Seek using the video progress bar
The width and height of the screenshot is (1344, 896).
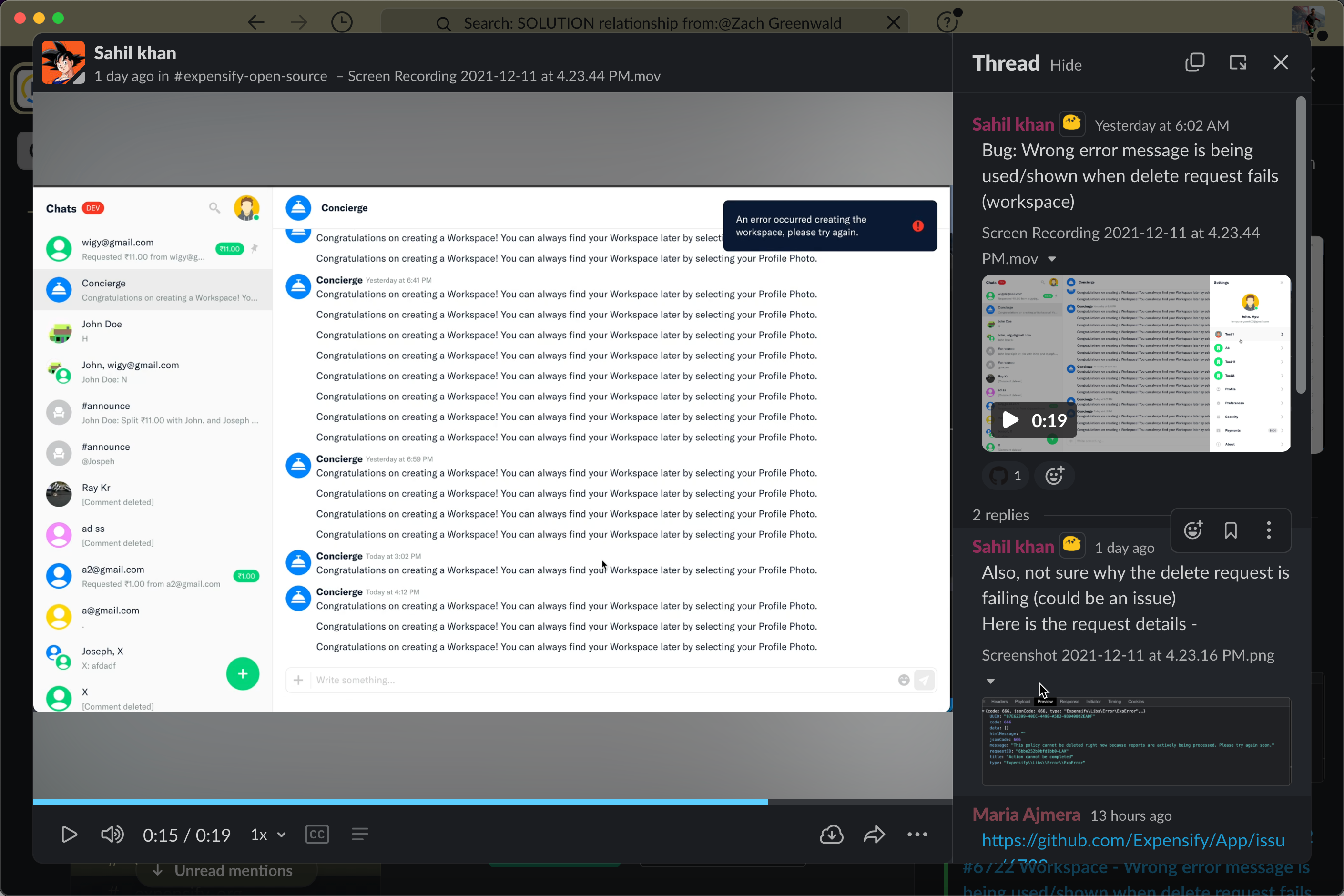click(x=491, y=802)
